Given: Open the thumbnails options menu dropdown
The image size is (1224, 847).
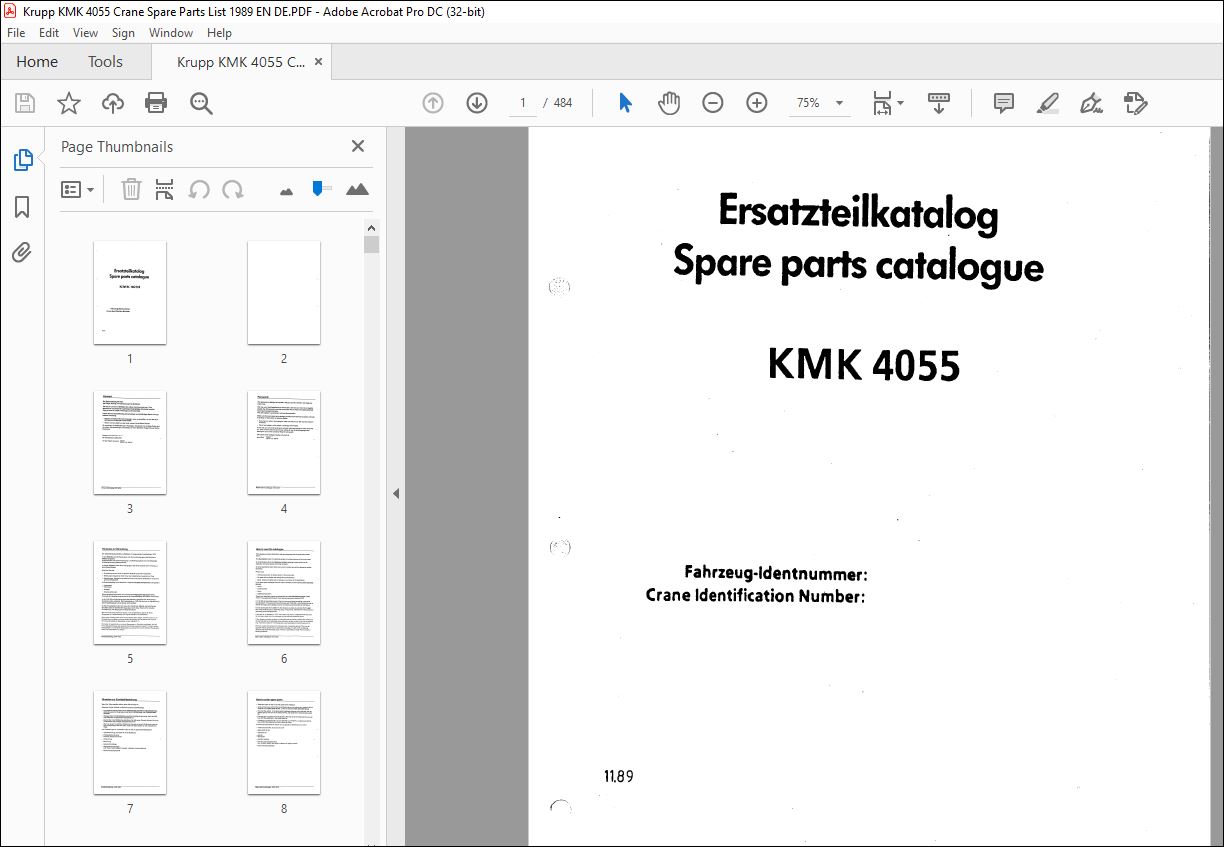Looking at the screenshot, I should tap(78, 189).
